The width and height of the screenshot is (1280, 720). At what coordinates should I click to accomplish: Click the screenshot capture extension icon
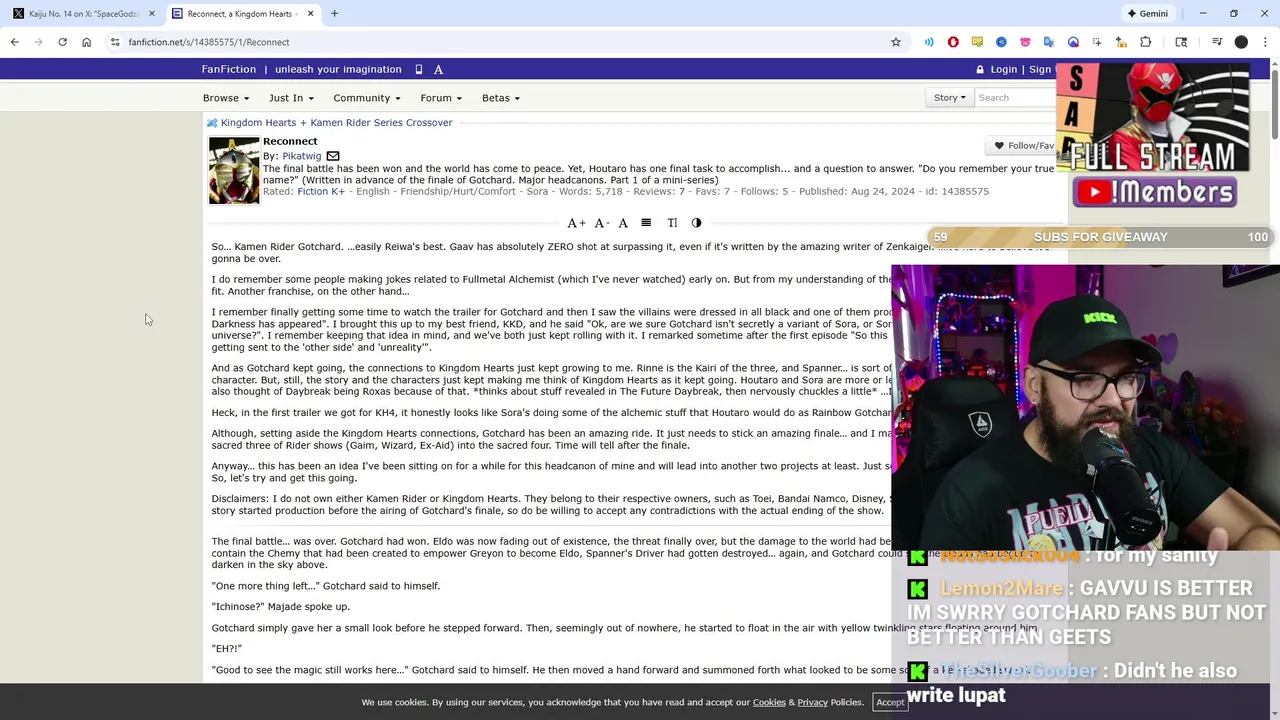pos(1097,42)
